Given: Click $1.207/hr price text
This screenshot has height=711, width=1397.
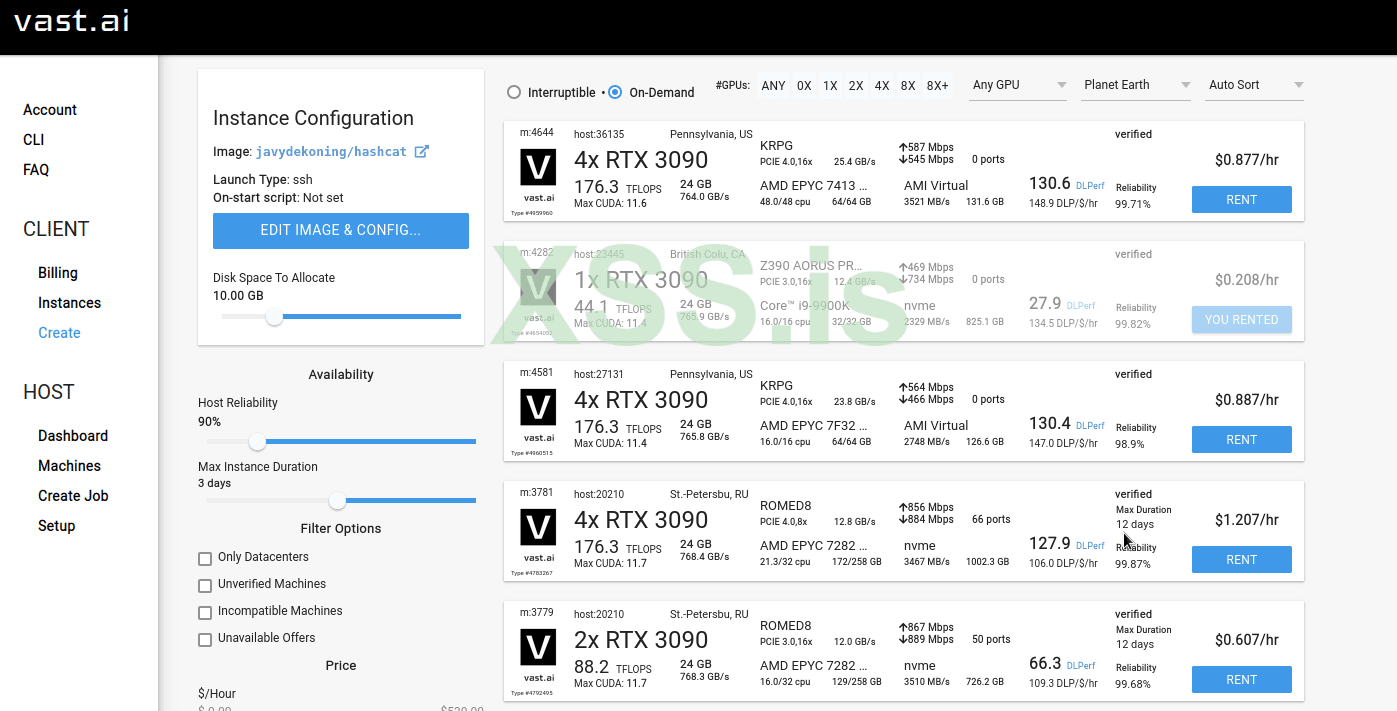Looking at the screenshot, I should [x=1247, y=520].
